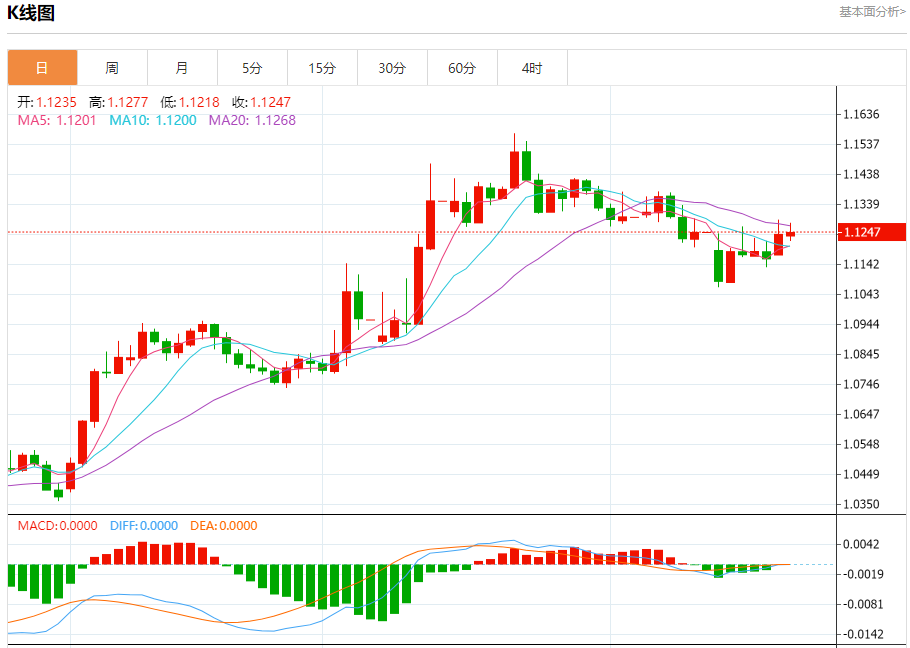
Task: Open the 15分 interval tab
Action: pos(322,68)
